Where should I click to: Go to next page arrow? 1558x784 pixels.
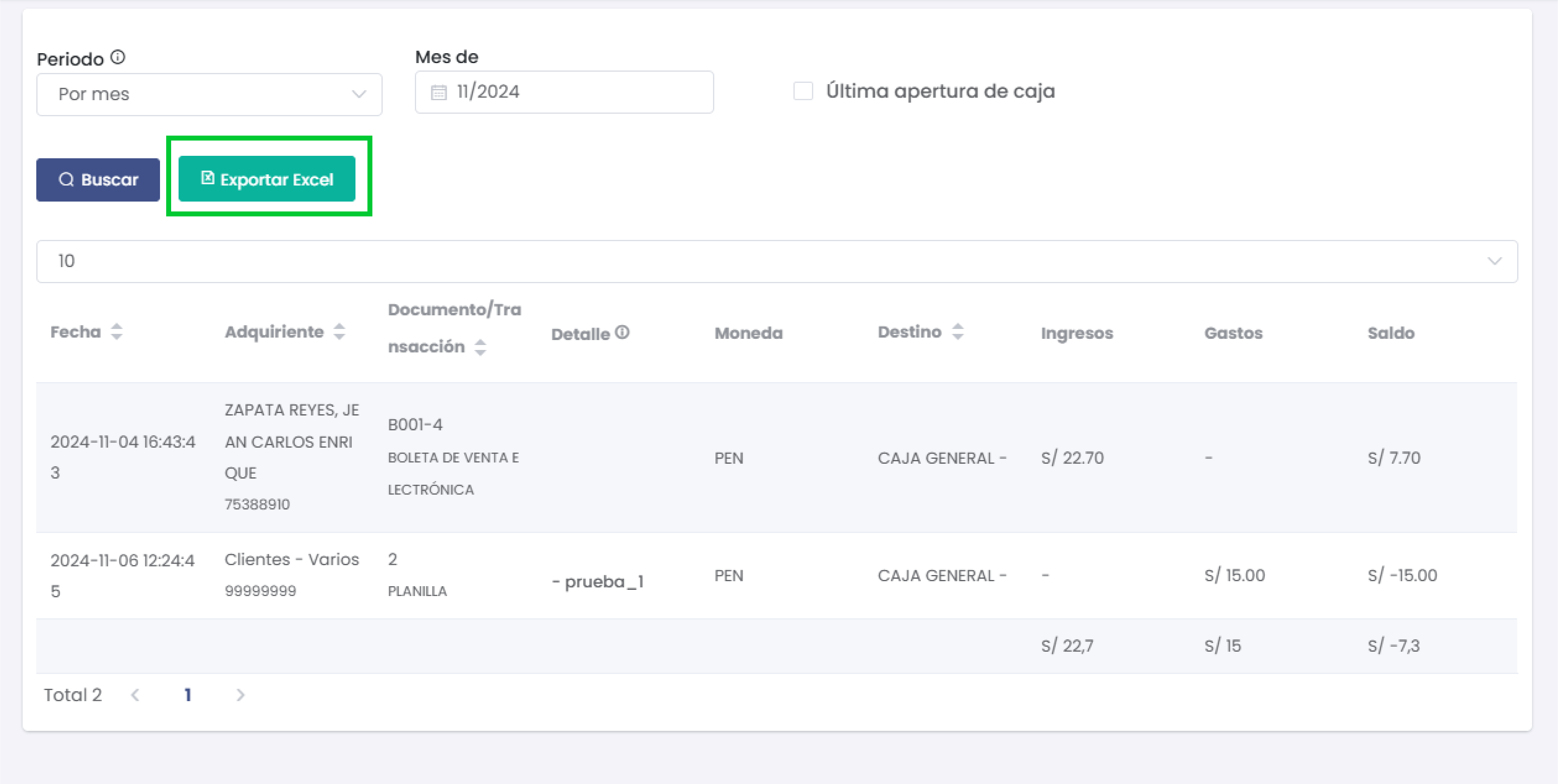click(x=240, y=695)
